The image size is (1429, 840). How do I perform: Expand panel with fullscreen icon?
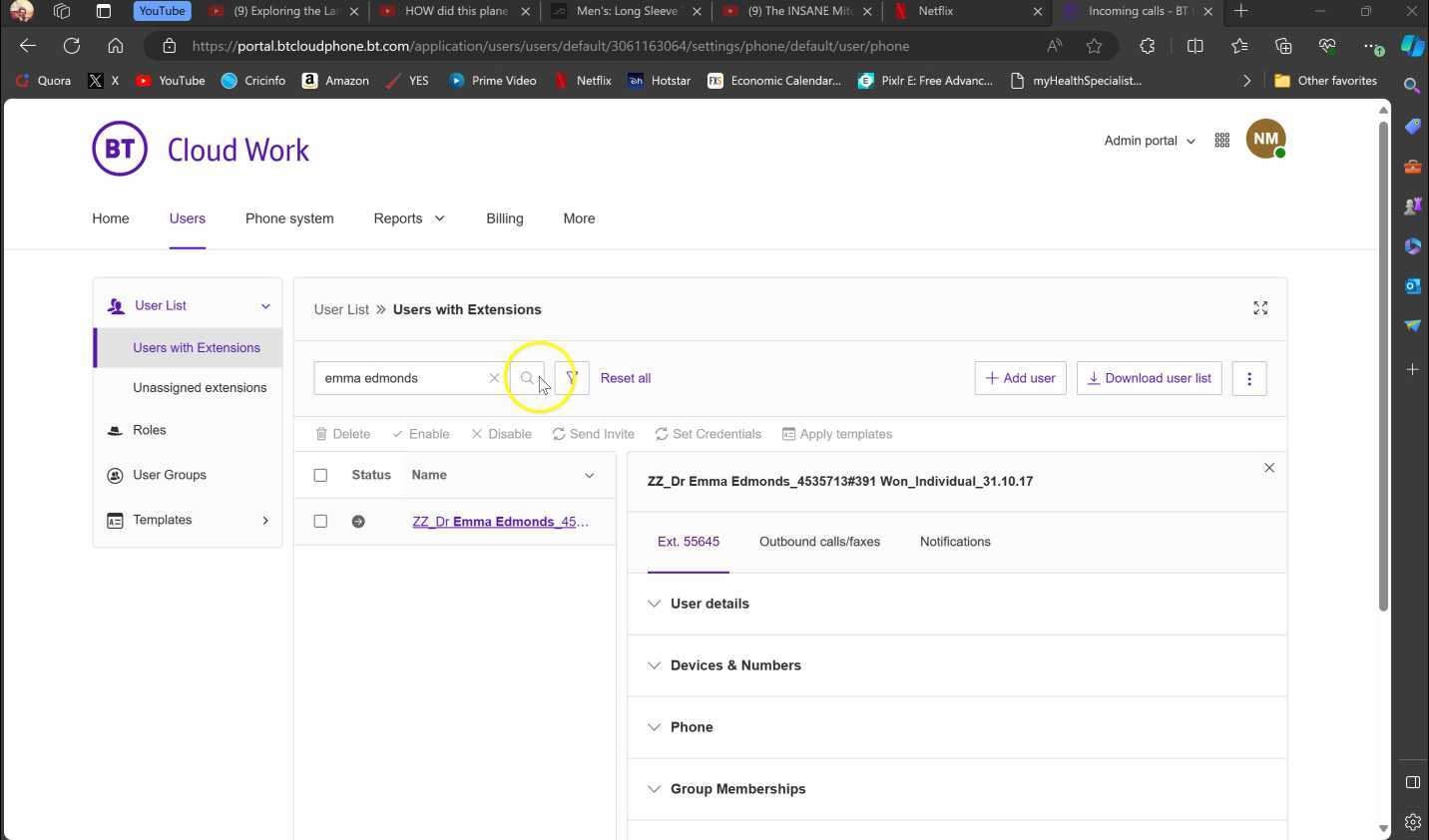click(1260, 308)
